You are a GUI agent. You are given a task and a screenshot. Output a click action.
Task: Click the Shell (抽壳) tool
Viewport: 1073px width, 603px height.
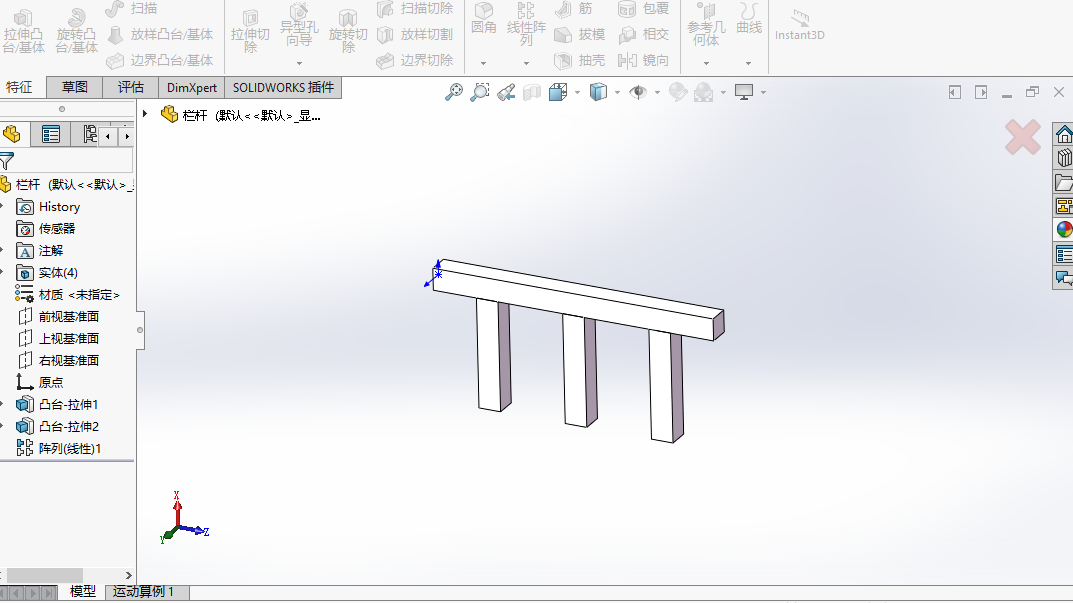(x=579, y=60)
